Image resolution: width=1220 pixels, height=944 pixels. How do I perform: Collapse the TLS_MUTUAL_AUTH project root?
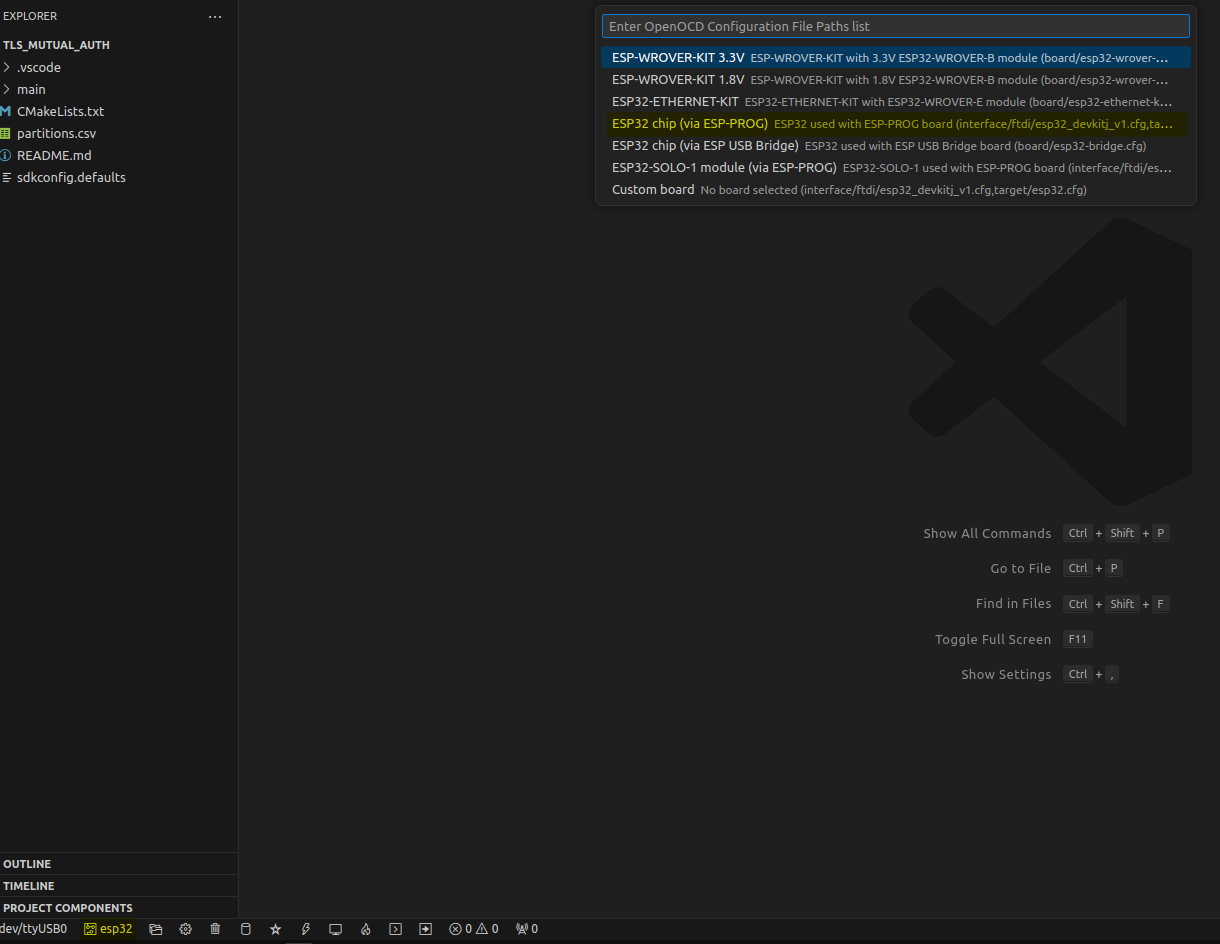[119, 45]
